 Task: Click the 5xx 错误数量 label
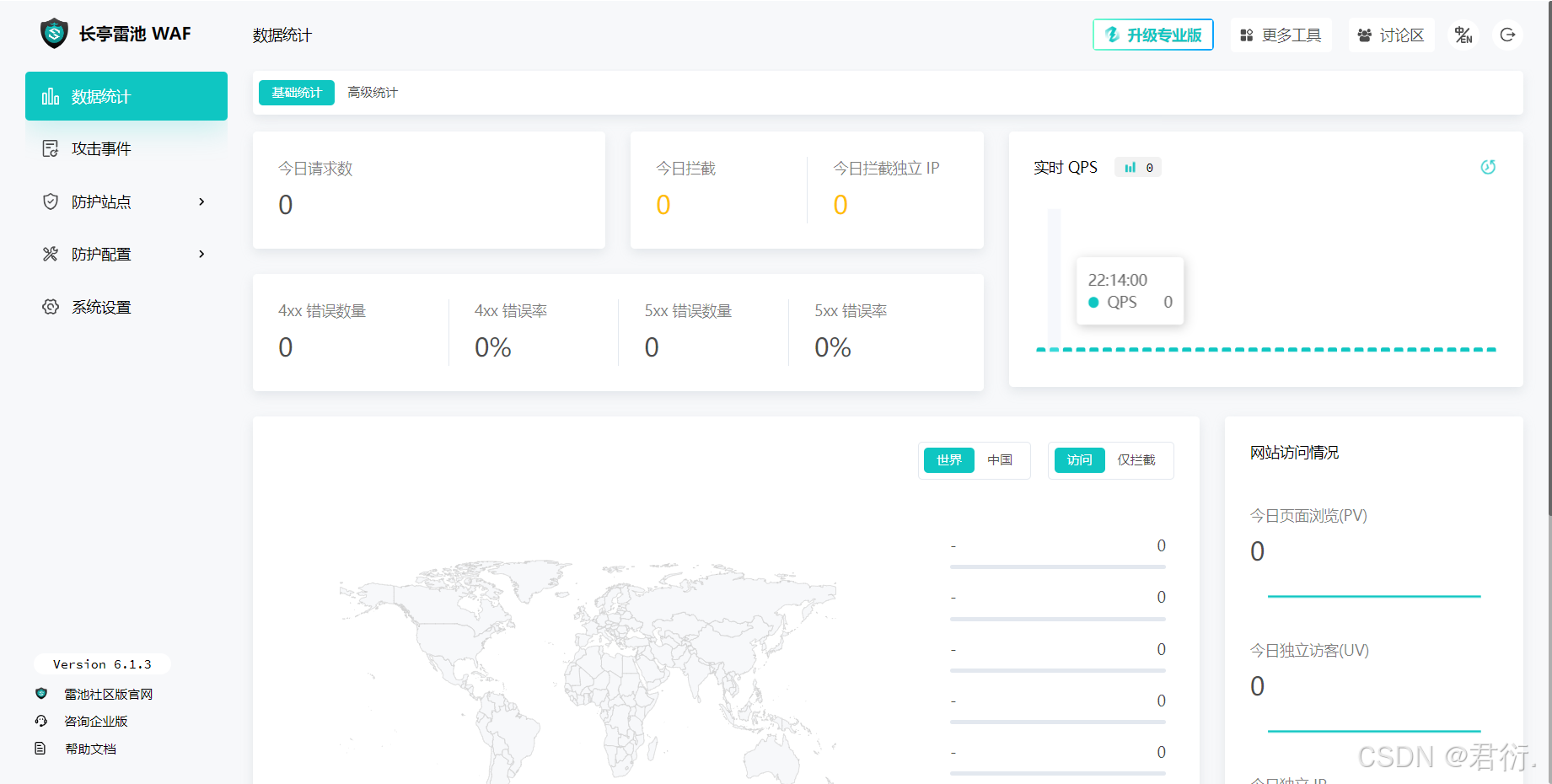coord(688,311)
